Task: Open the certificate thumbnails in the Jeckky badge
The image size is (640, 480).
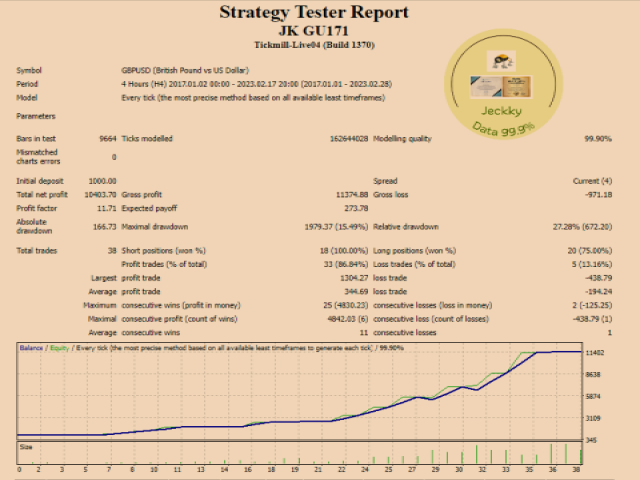Action: (501, 87)
